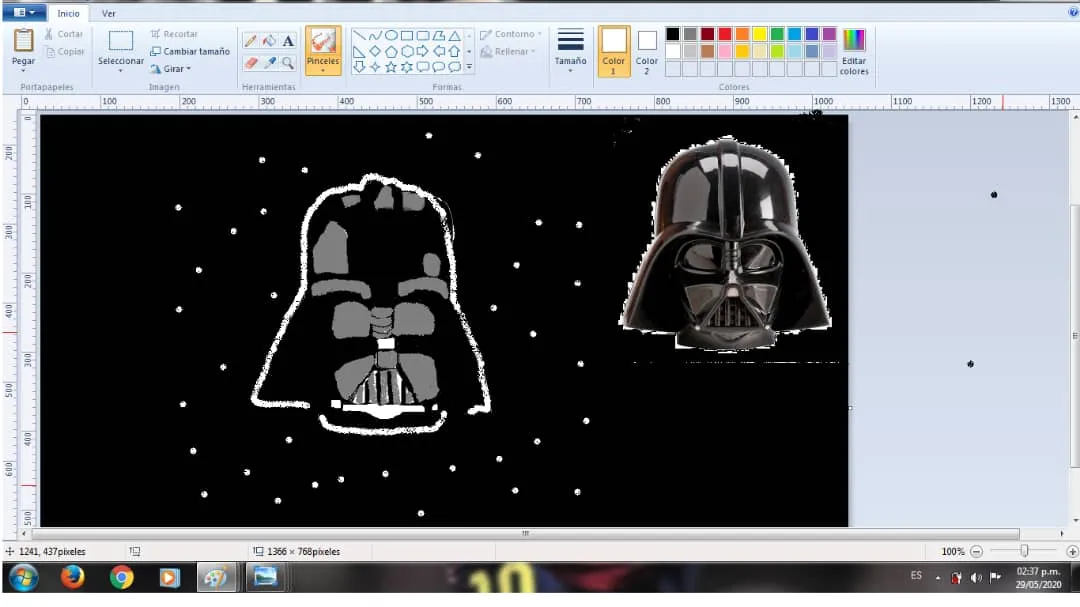This screenshot has width=1080, height=607.
Task: Click the zoom slider handle
Action: (1024, 551)
